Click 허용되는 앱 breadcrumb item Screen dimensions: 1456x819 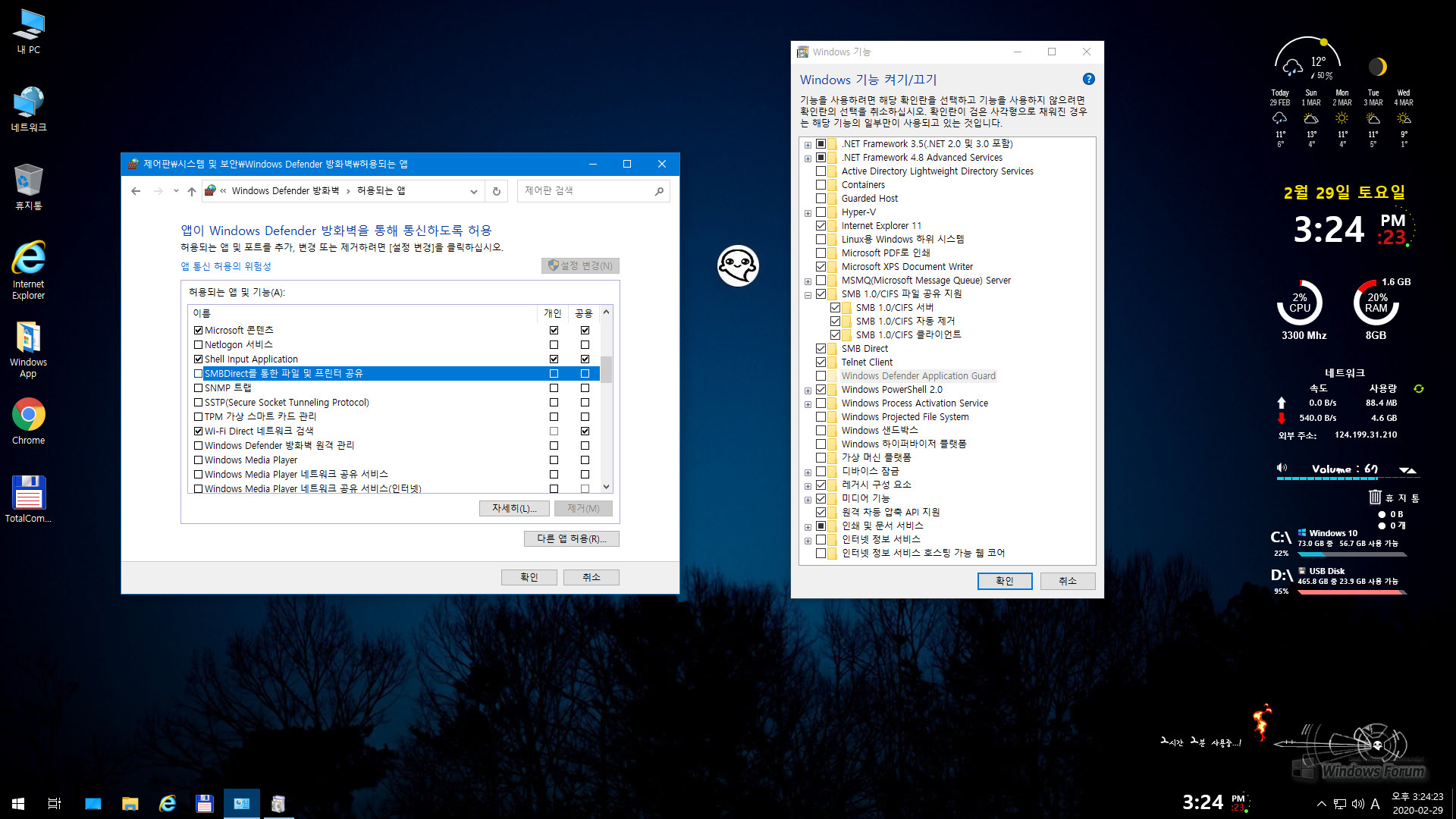(381, 191)
